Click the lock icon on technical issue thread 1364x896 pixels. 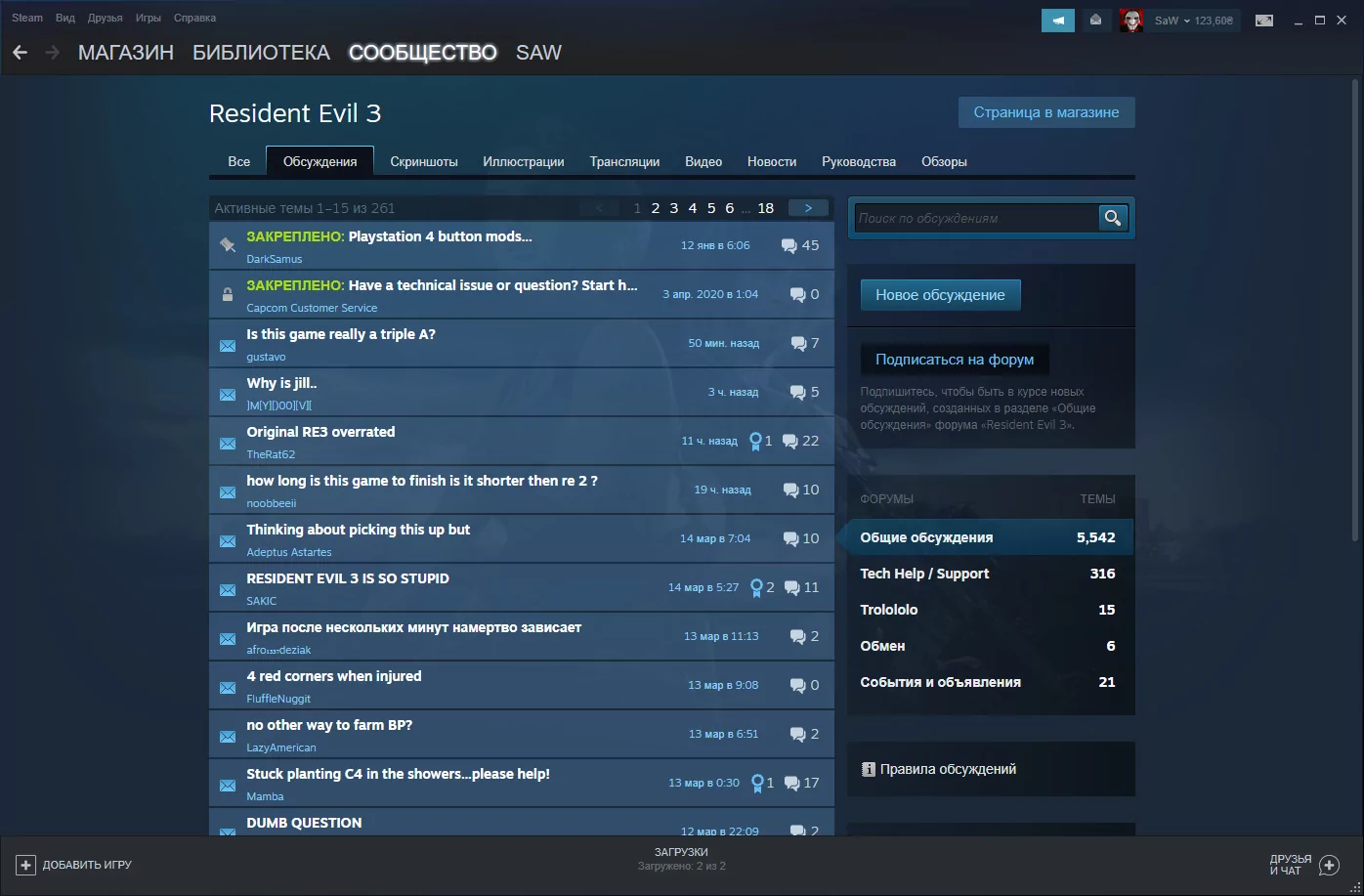pos(228,294)
